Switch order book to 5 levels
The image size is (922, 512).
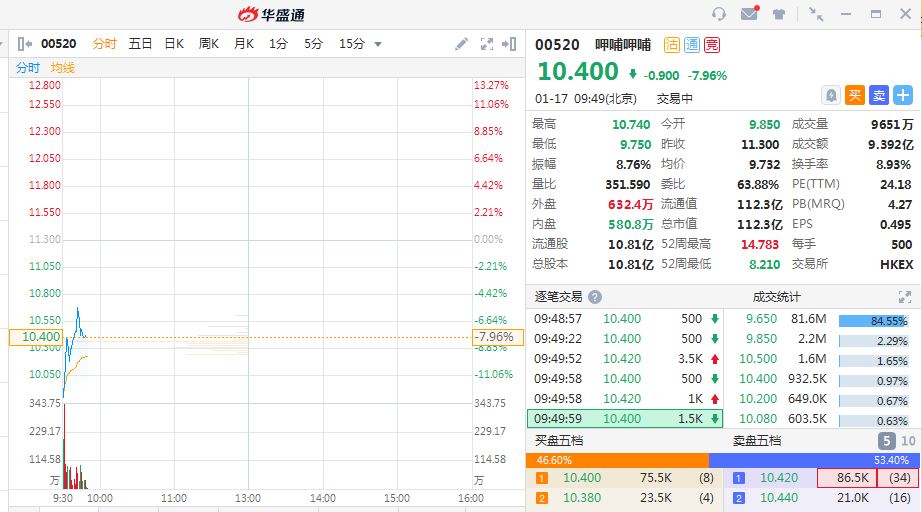pos(886,441)
